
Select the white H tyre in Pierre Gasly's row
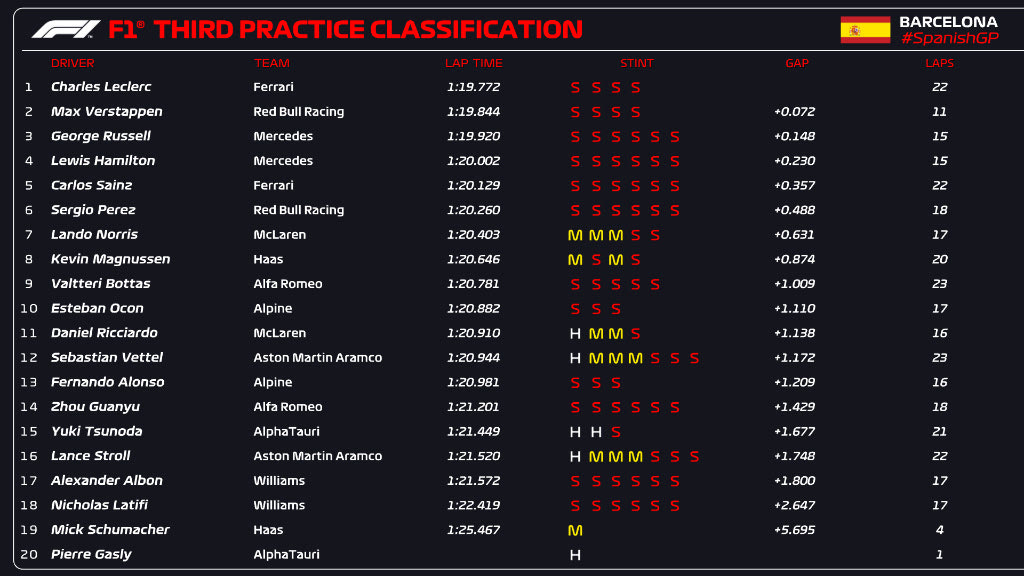tap(575, 555)
